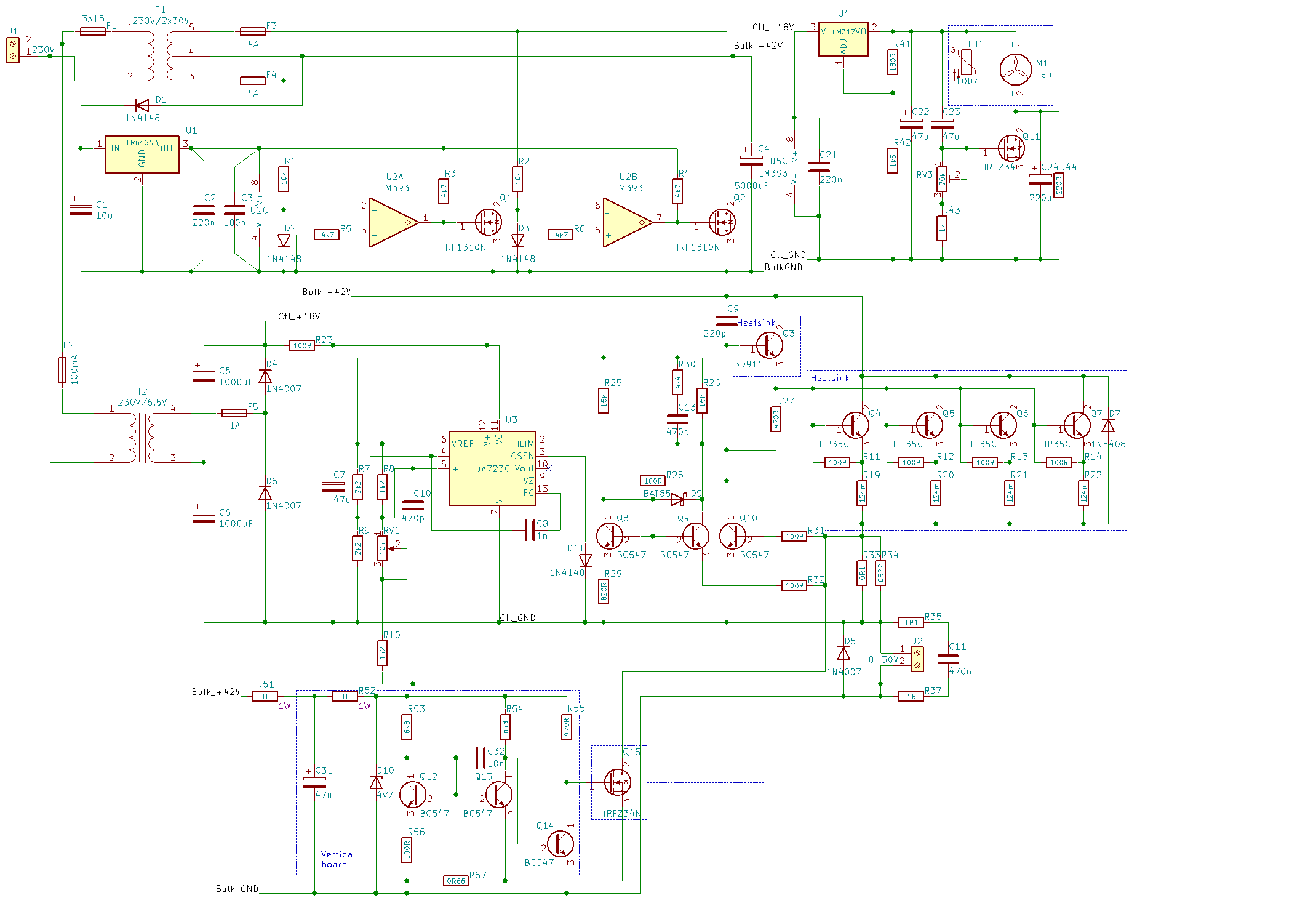Viewport: 1316px width, 898px height.
Task: Click transistor Q8 BC547 symbol
Action: coord(610,536)
